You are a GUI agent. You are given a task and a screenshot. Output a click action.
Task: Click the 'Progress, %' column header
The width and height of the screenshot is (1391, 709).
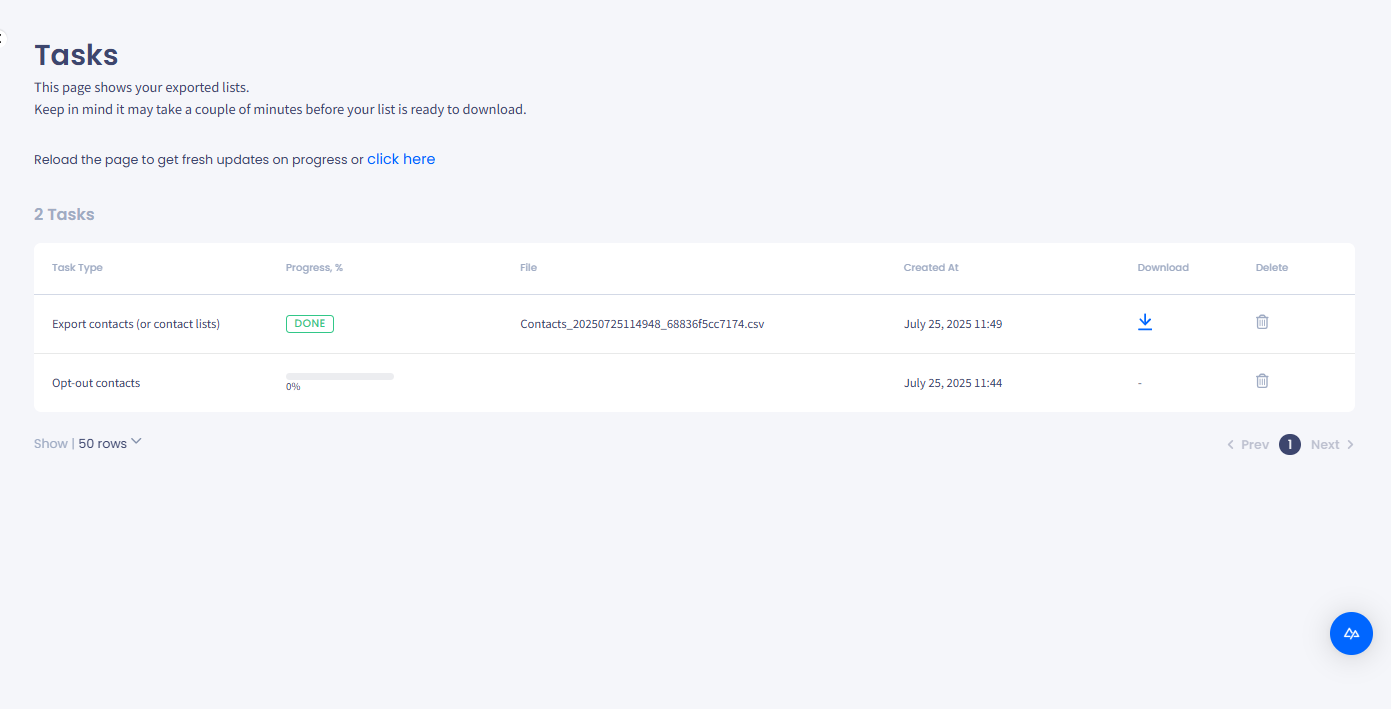click(314, 268)
